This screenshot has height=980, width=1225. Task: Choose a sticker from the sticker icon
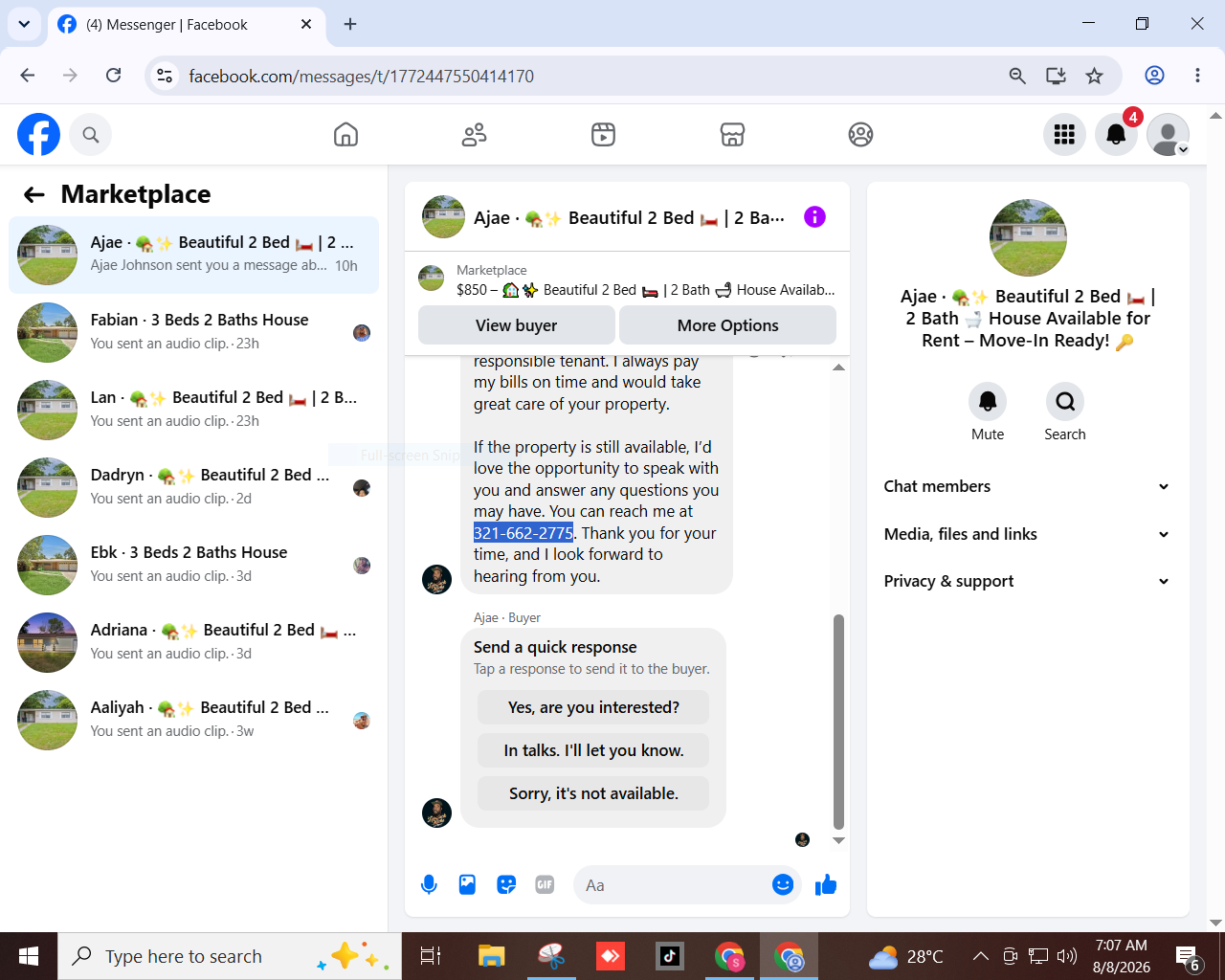click(506, 885)
